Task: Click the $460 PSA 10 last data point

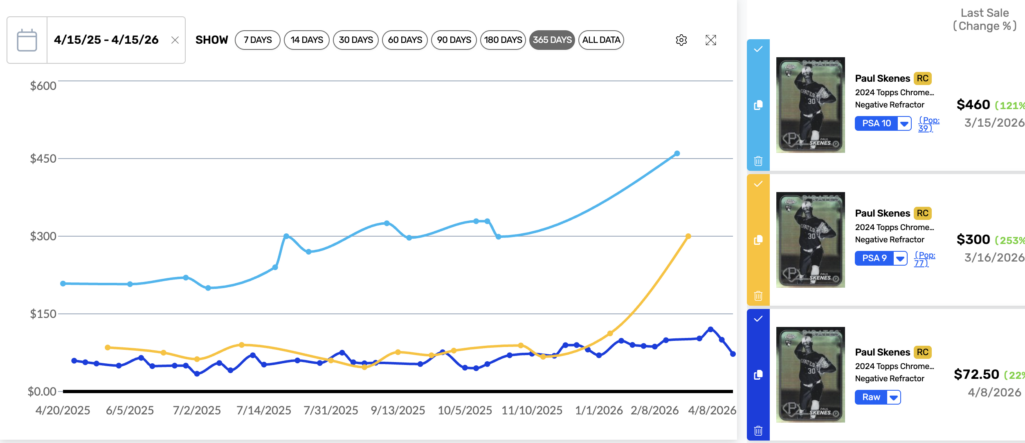Action: [677, 154]
